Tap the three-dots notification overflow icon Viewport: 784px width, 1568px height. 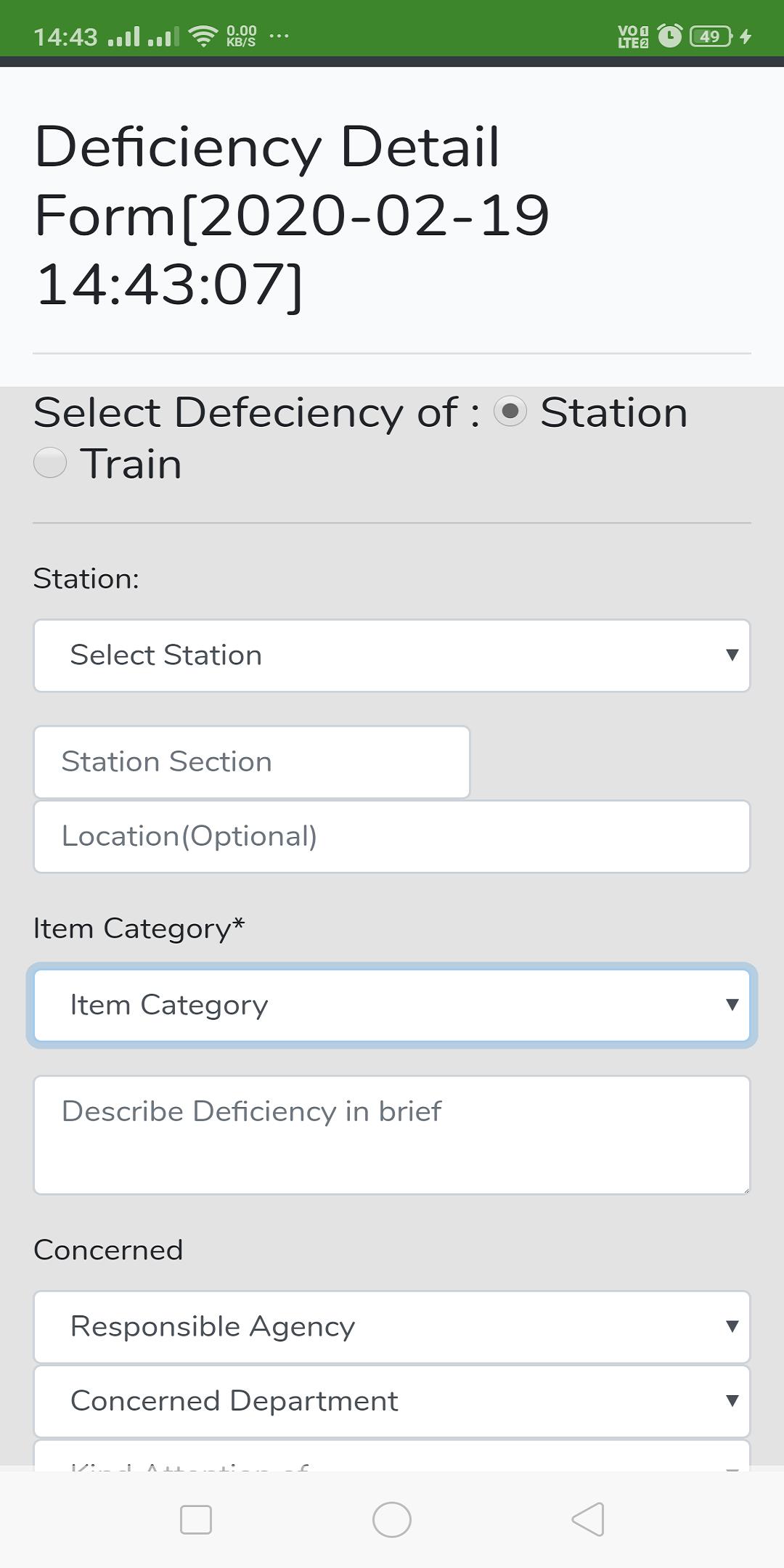pos(279,35)
